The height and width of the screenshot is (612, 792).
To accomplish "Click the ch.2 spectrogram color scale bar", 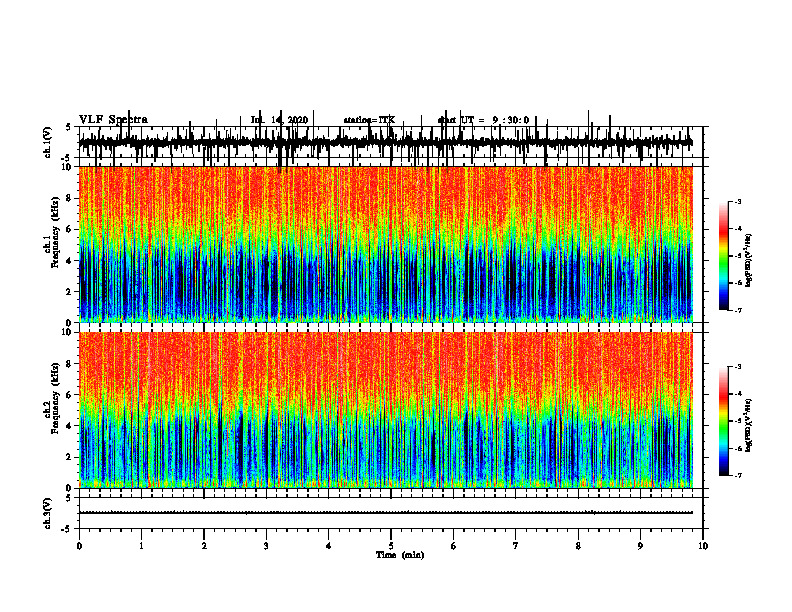I will click(724, 421).
